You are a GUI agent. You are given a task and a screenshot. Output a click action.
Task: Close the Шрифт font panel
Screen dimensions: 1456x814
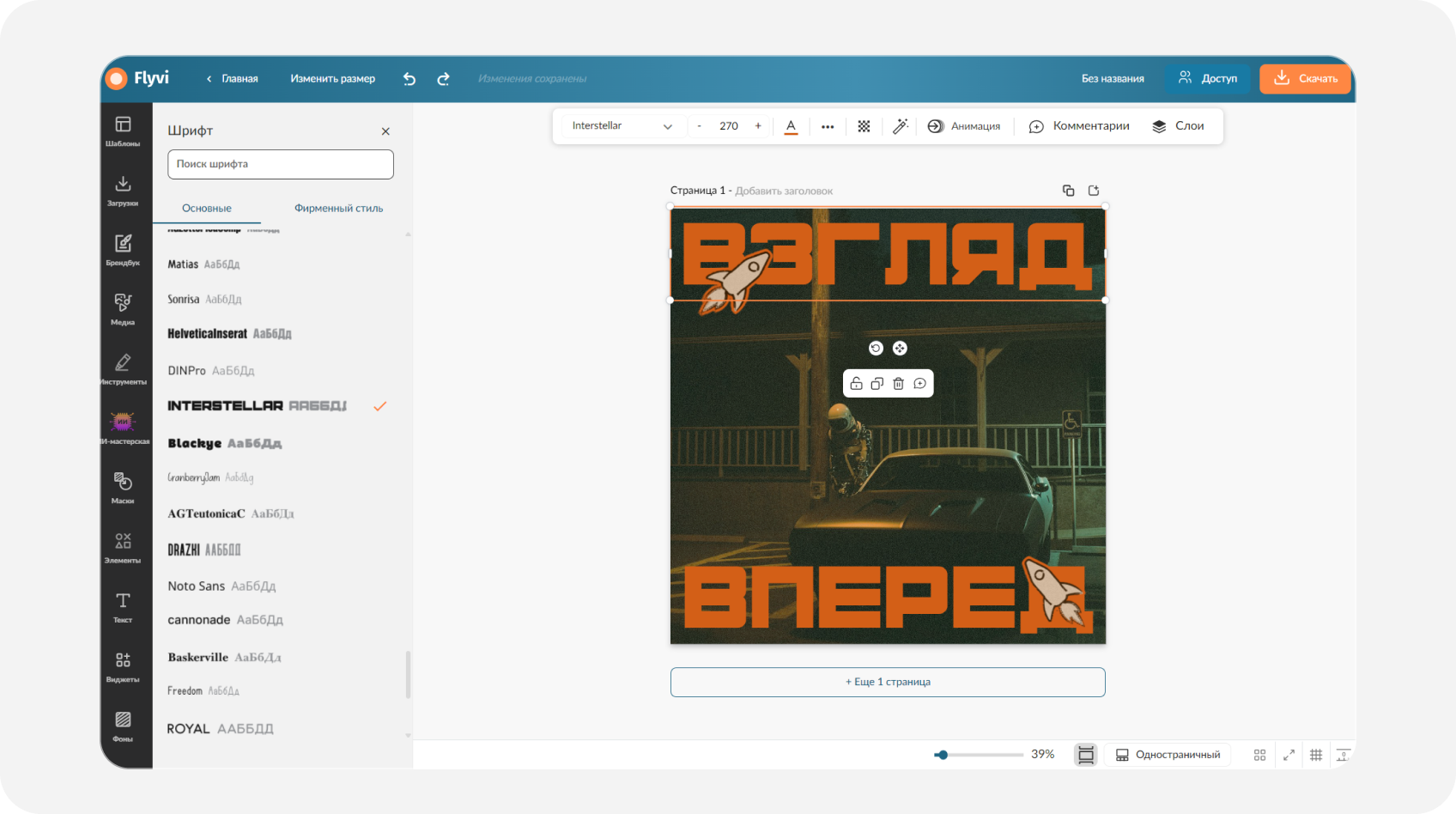385,131
